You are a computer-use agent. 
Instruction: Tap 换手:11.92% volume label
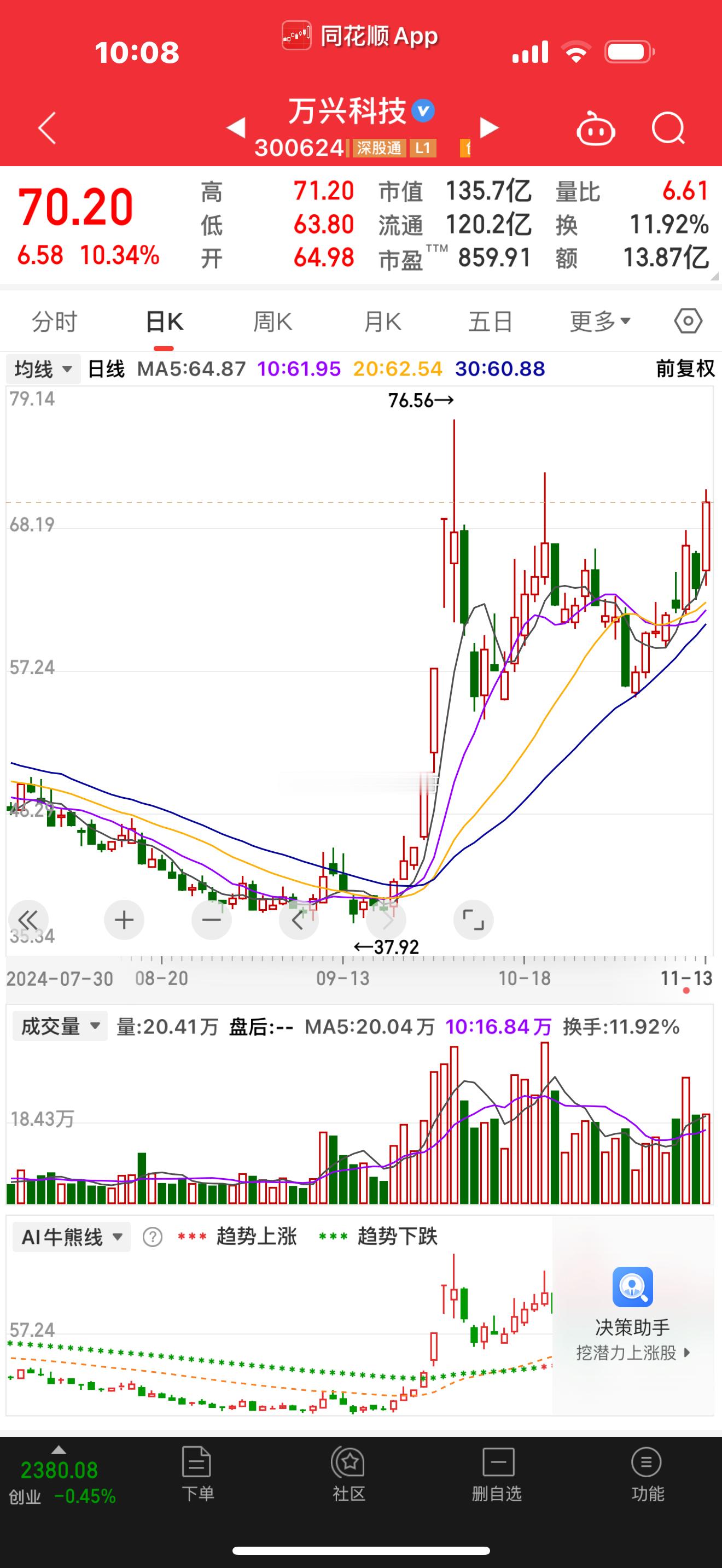(x=621, y=1026)
